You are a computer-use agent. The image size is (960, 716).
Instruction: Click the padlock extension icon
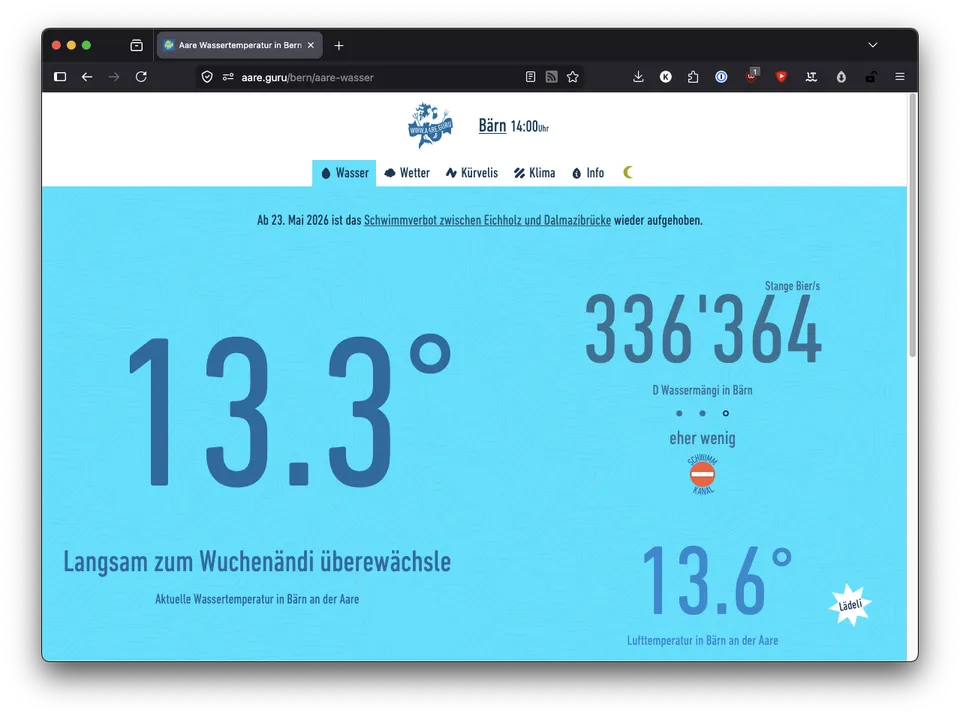pyautogui.click(x=871, y=77)
